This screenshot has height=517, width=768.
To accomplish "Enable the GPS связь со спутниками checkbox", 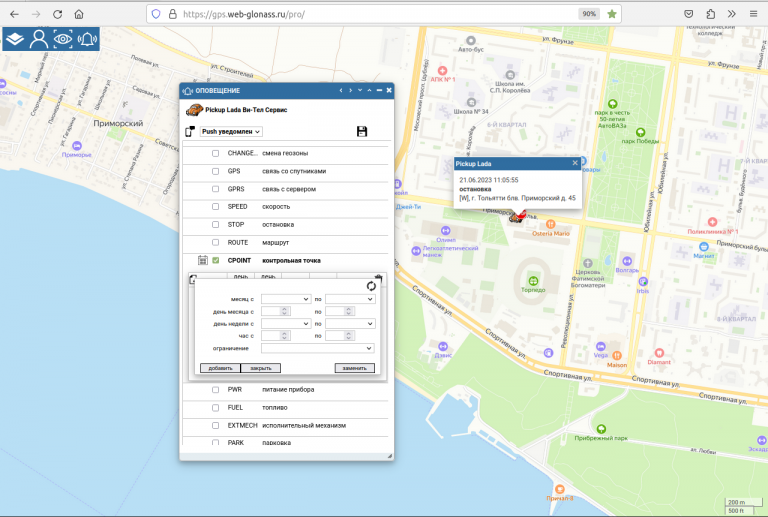I will coord(216,171).
